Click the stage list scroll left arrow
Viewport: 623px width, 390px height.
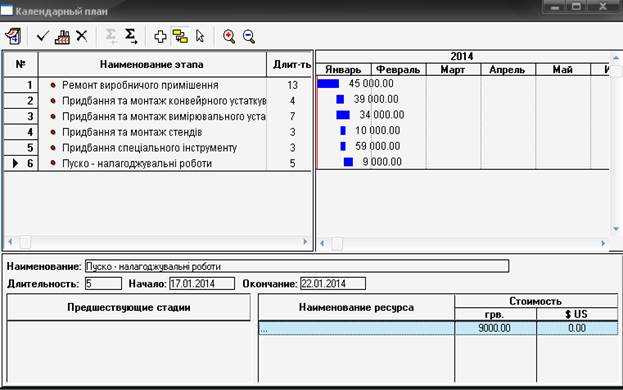(10, 241)
